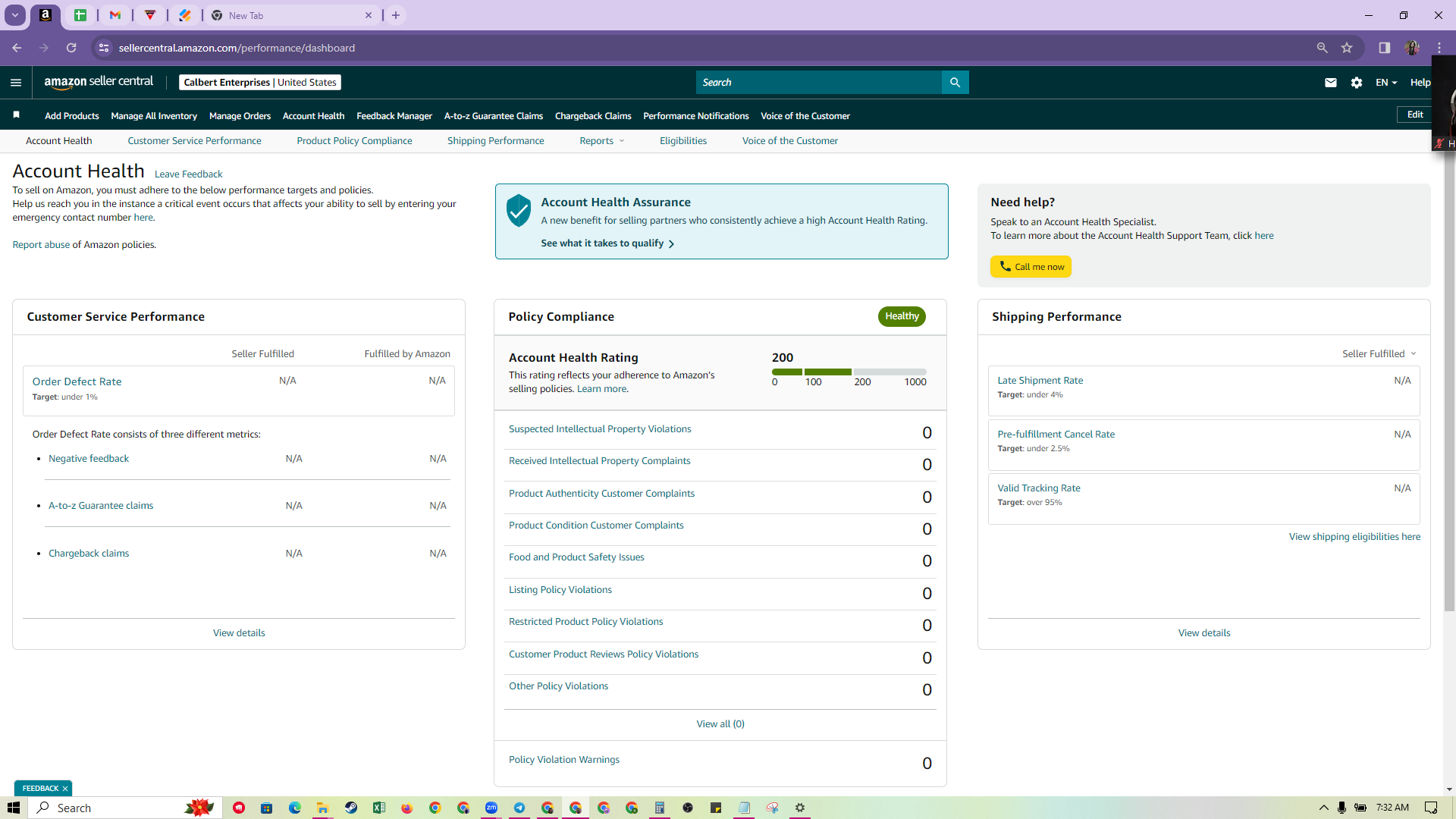Reload the page with the refresh icon
This screenshot has width=1456, height=819.
(x=71, y=48)
